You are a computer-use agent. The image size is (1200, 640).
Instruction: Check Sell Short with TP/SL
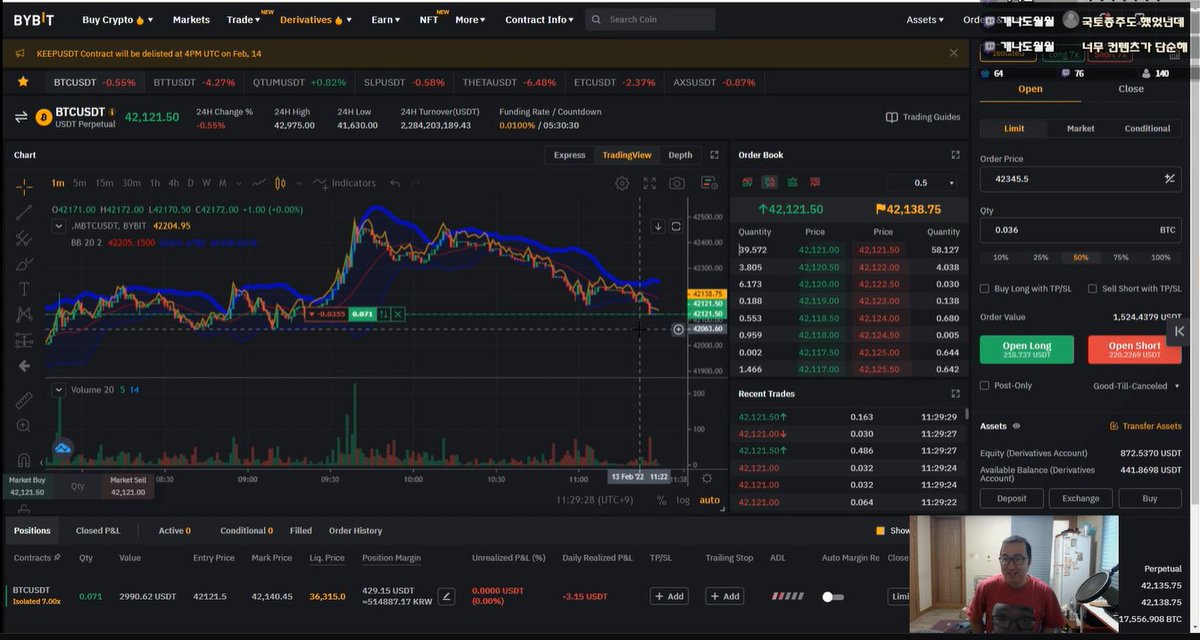(x=1093, y=288)
